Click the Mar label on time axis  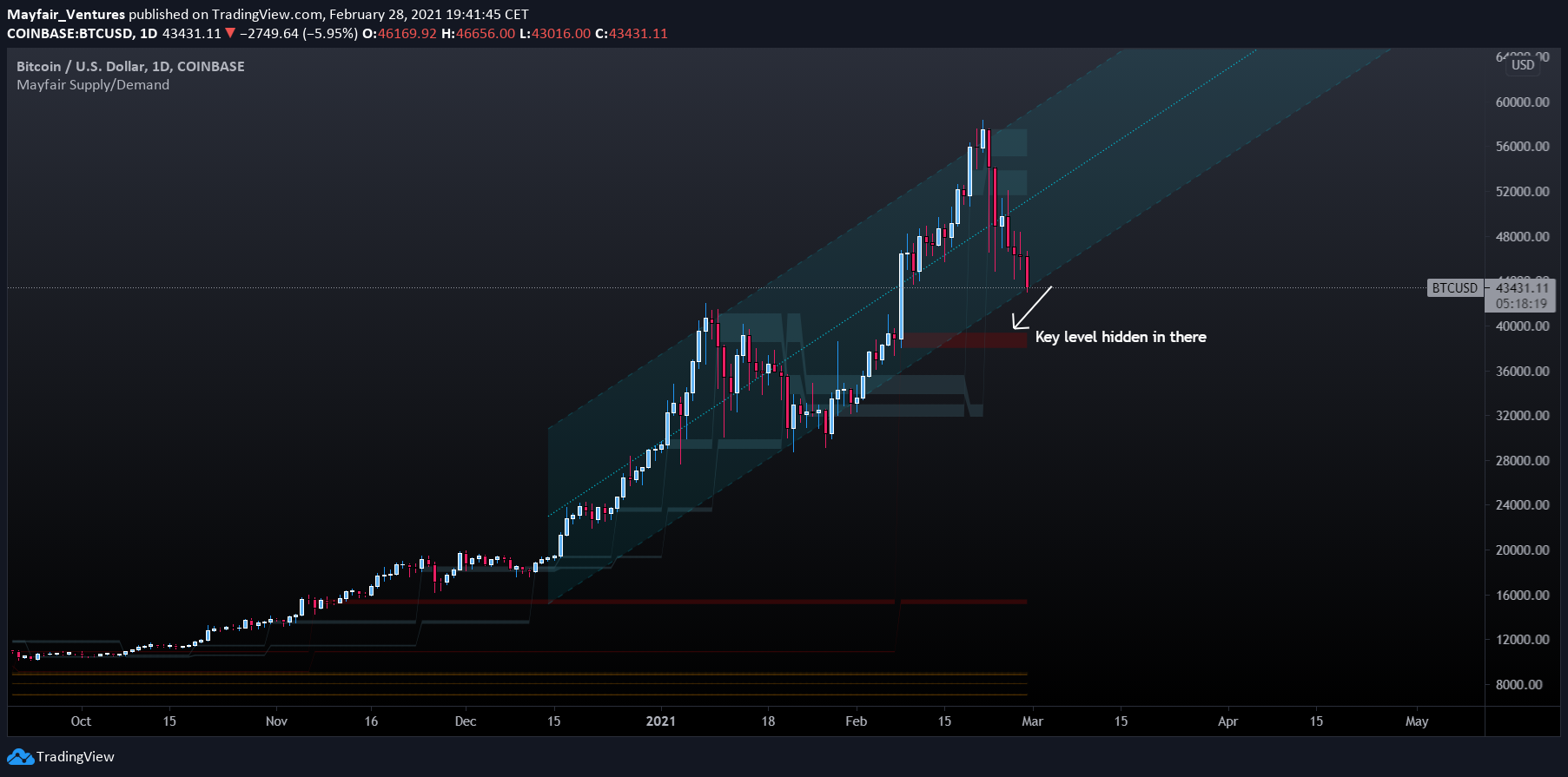point(1033,721)
